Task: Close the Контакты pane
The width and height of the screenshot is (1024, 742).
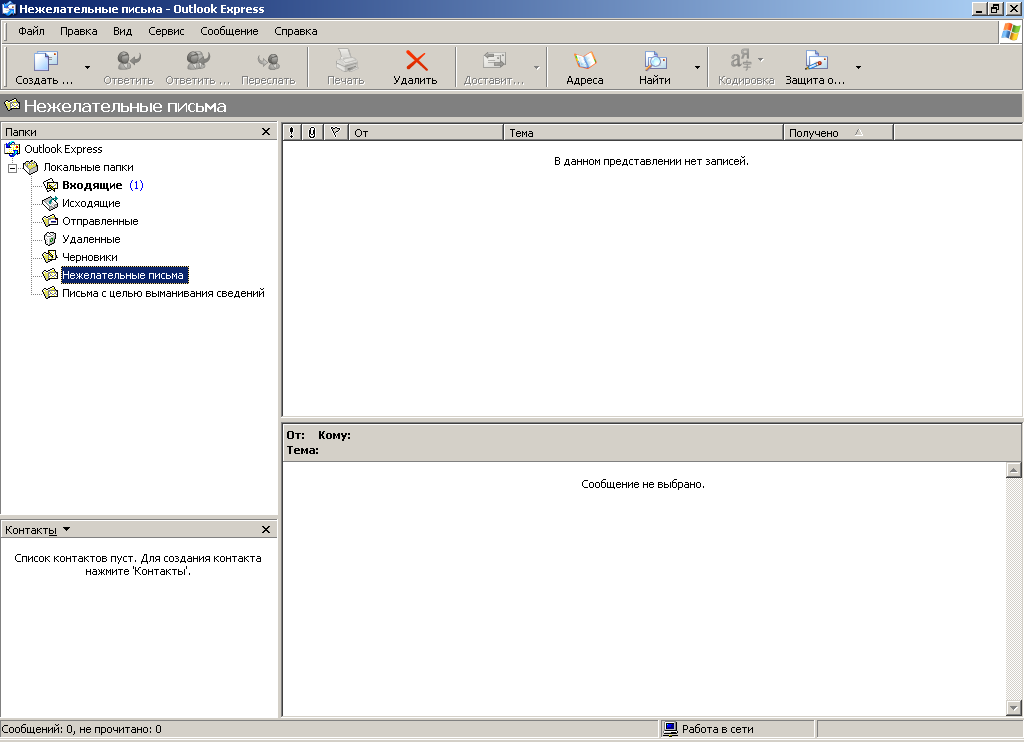Action: 266,529
